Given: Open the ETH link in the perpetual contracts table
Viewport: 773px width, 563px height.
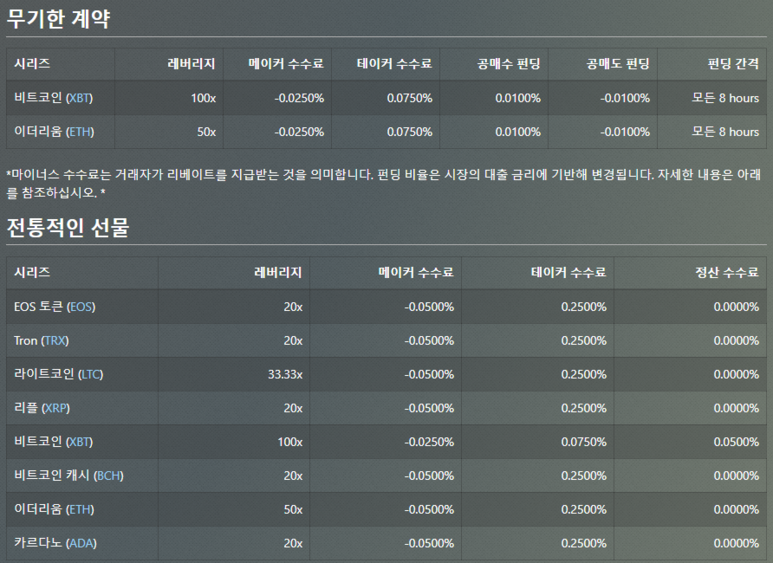Looking at the screenshot, I should point(80,132).
